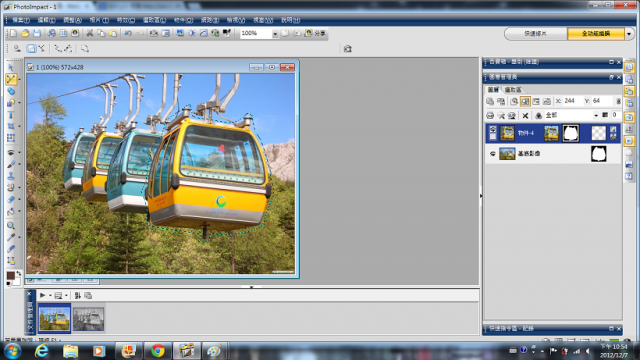This screenshot has height=360, width=640.
Task: Select the Eraser tool
Action: pos(11,200)
